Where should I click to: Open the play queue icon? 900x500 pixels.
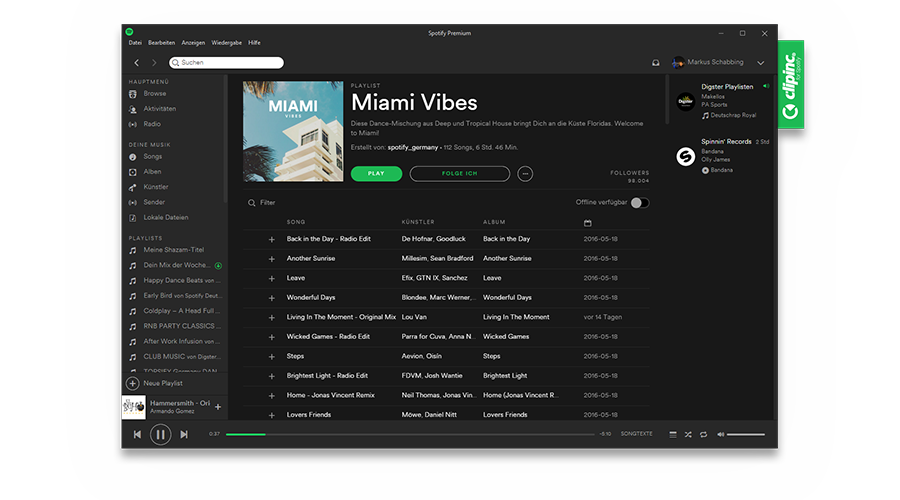pyautogui.click(x=673, y=435)
